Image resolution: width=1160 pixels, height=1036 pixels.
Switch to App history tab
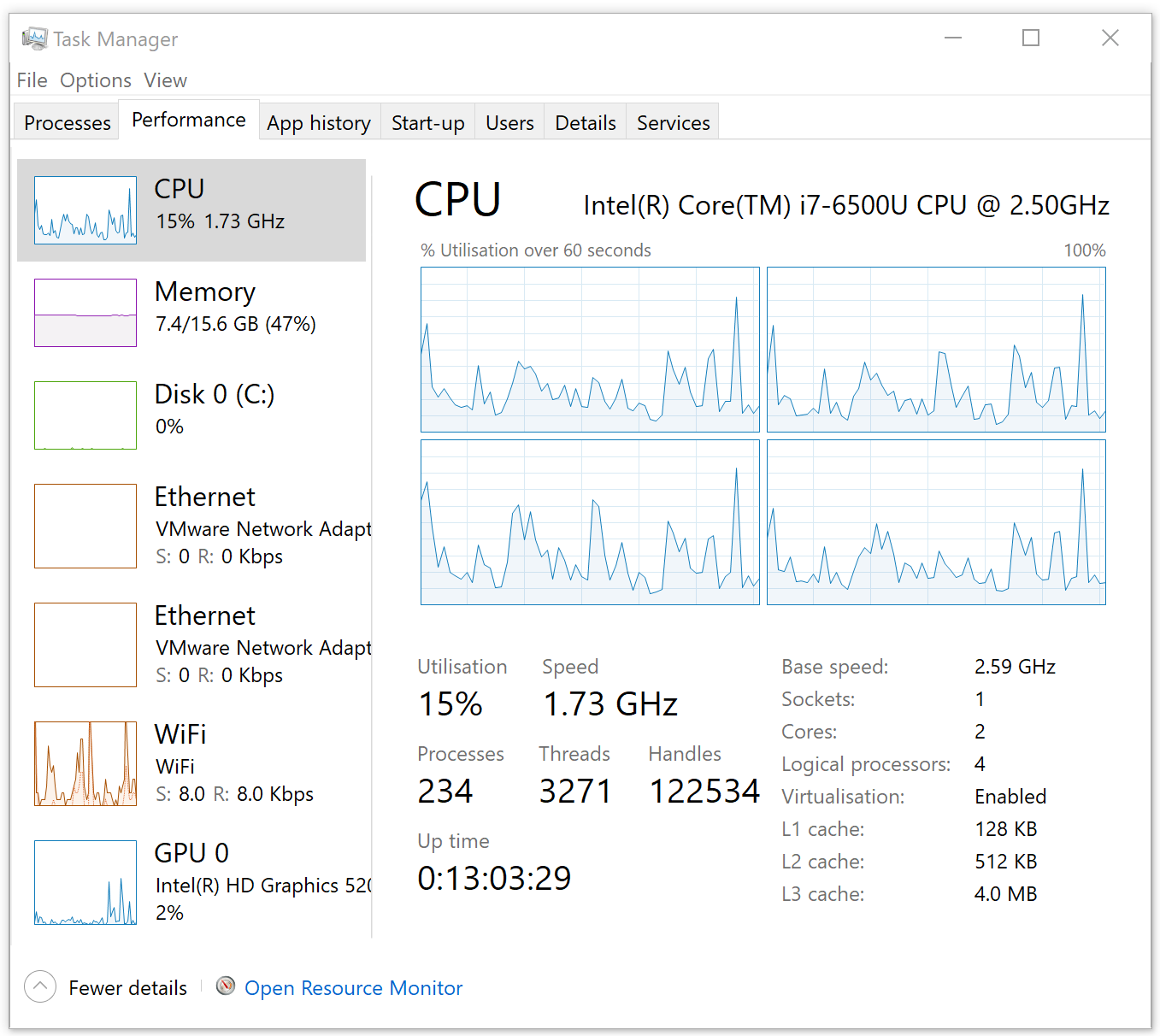click(x=319, y=122)
